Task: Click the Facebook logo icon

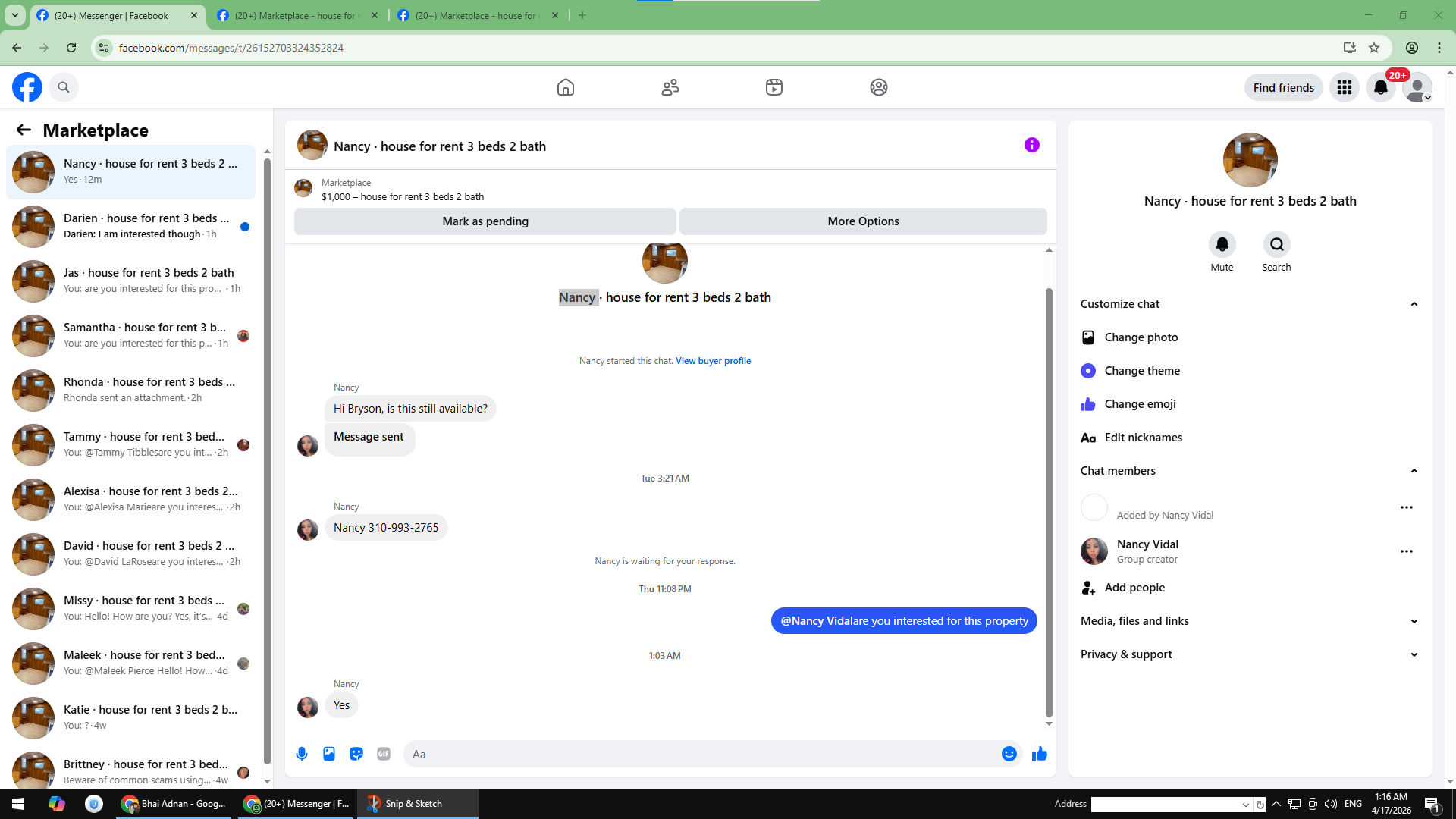Action: point(27,87)
